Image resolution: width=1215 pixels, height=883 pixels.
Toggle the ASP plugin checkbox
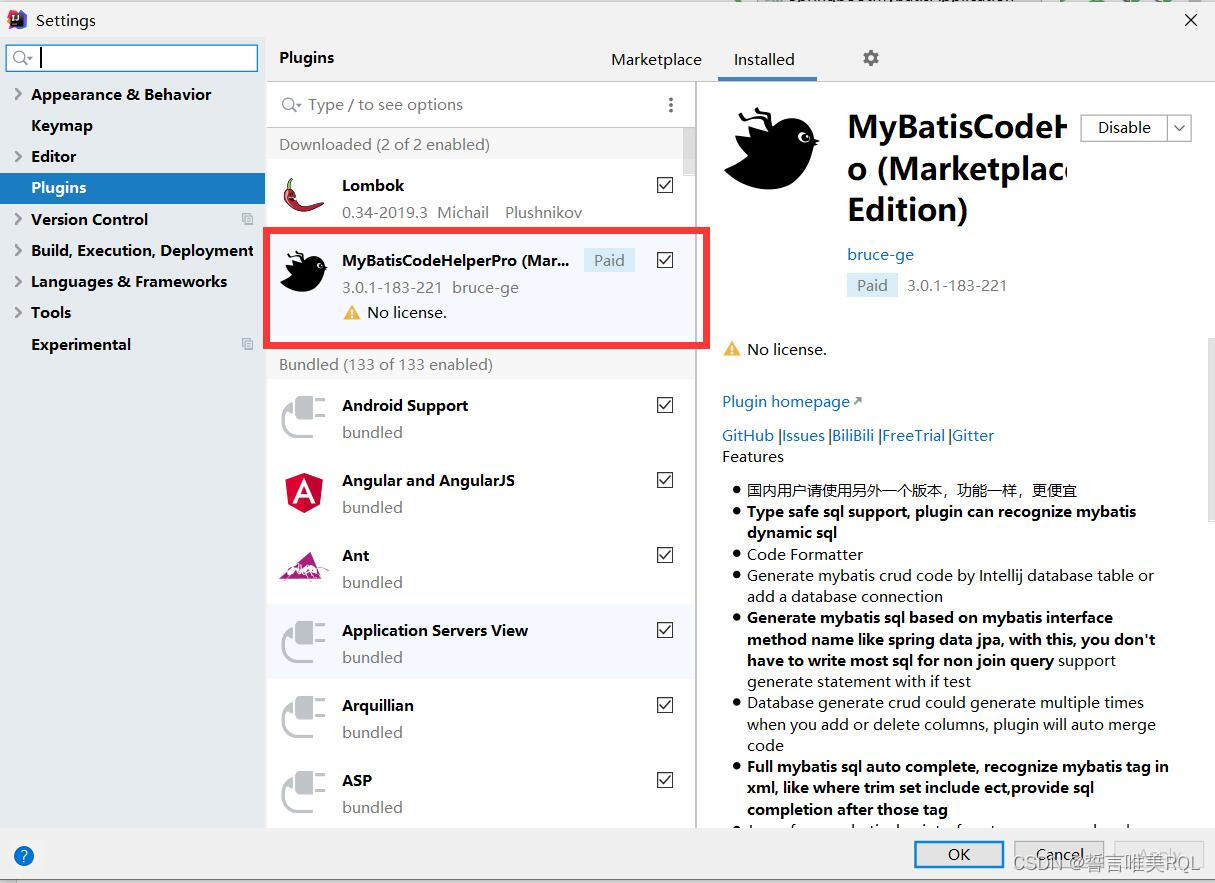[665, 780]
